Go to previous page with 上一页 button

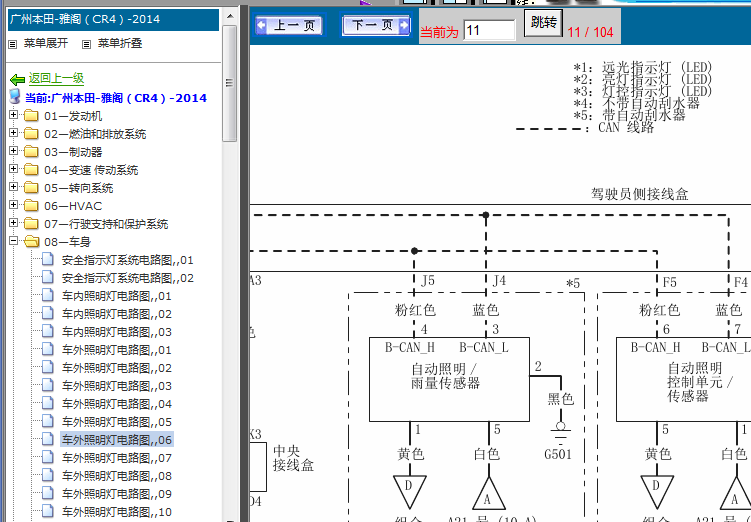pos(289,25)
